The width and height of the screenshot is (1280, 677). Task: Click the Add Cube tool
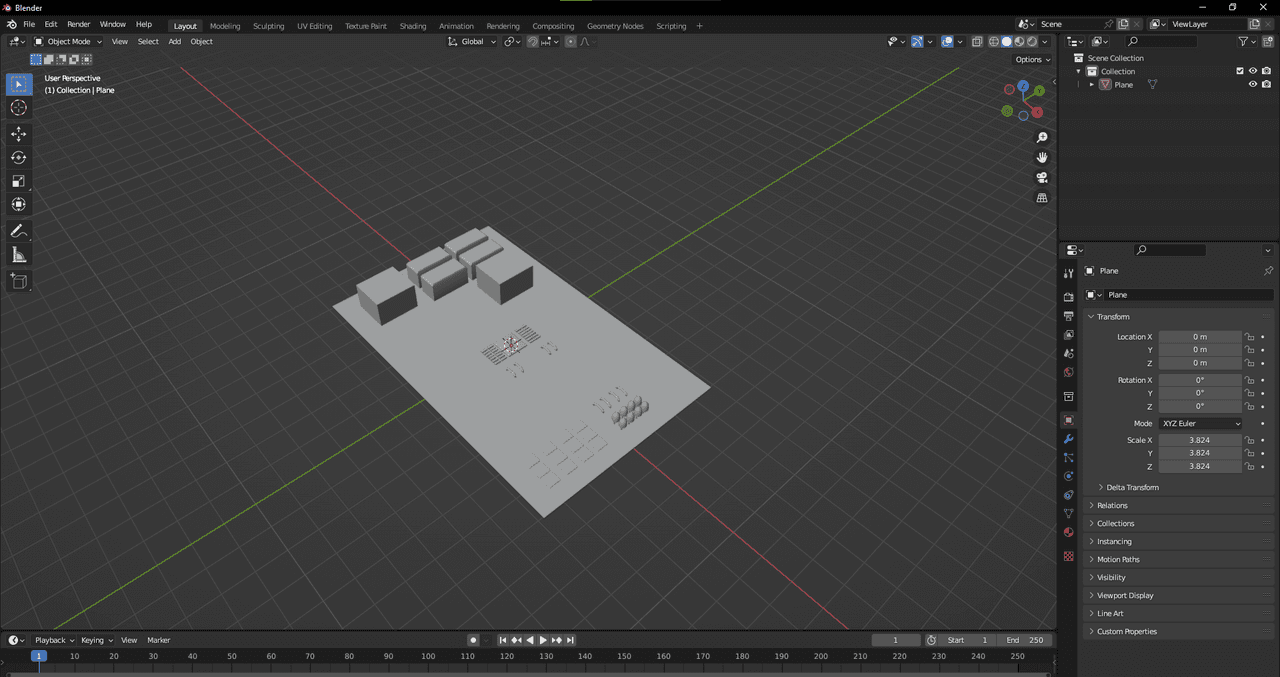tap(19, 282)
